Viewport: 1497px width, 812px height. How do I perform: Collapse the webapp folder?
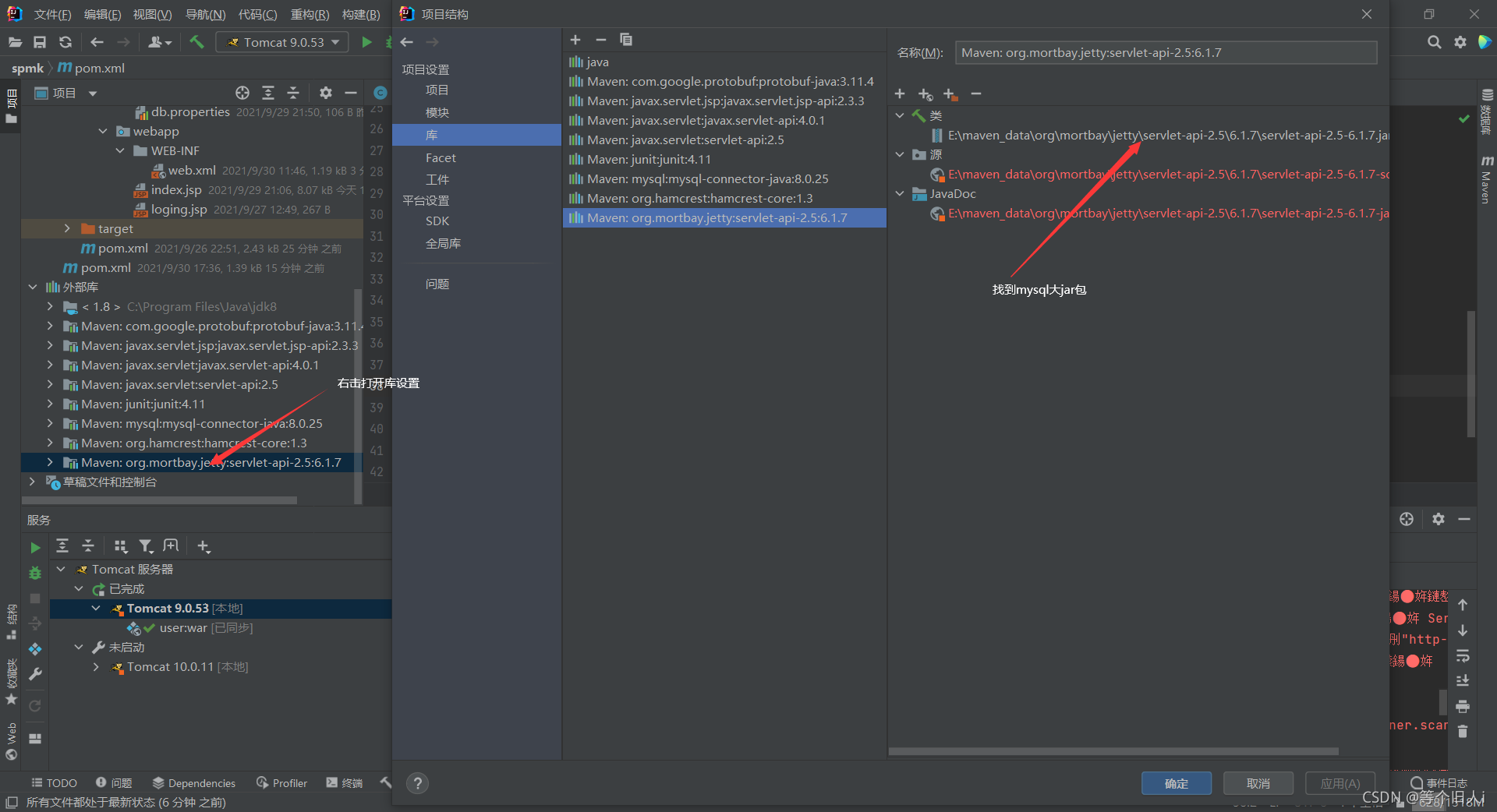click(x=103, y=131)
